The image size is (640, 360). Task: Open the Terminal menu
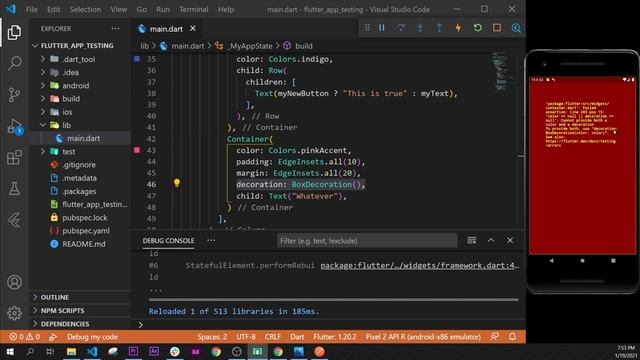click(x=193, y=9)
